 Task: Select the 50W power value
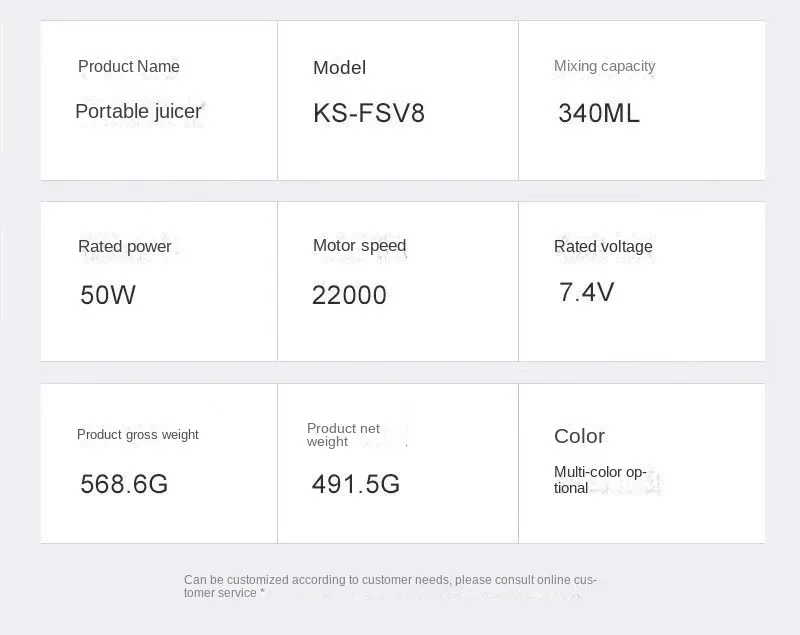coord(108,295)
